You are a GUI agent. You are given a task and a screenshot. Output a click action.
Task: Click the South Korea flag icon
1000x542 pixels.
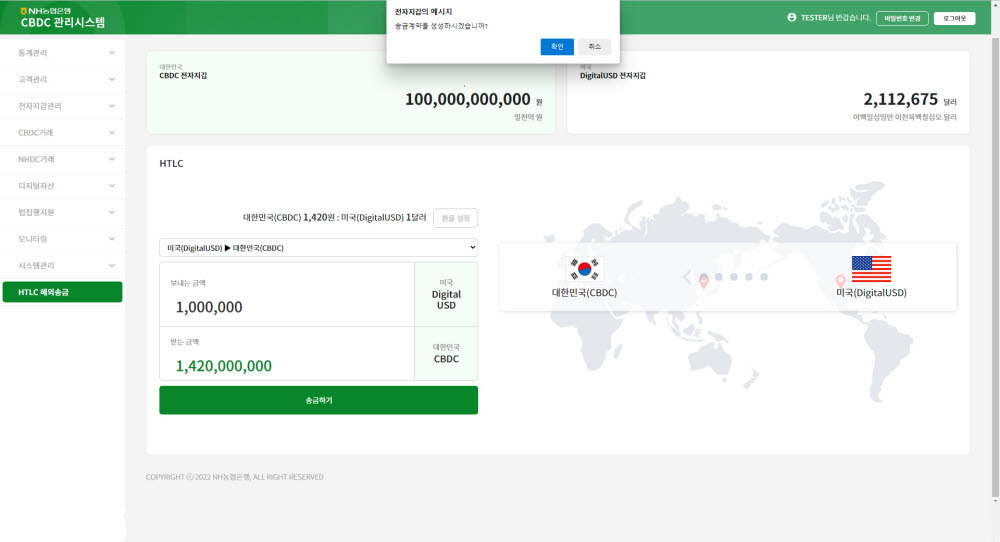point(584,268)
